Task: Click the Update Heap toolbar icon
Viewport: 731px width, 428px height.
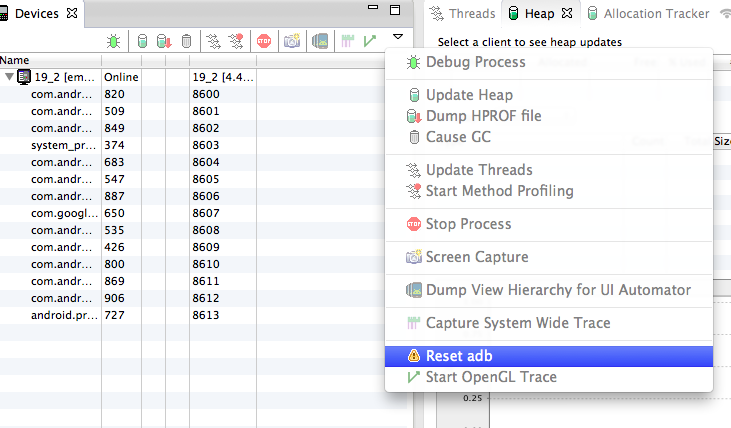Action: tap(143, 41)
